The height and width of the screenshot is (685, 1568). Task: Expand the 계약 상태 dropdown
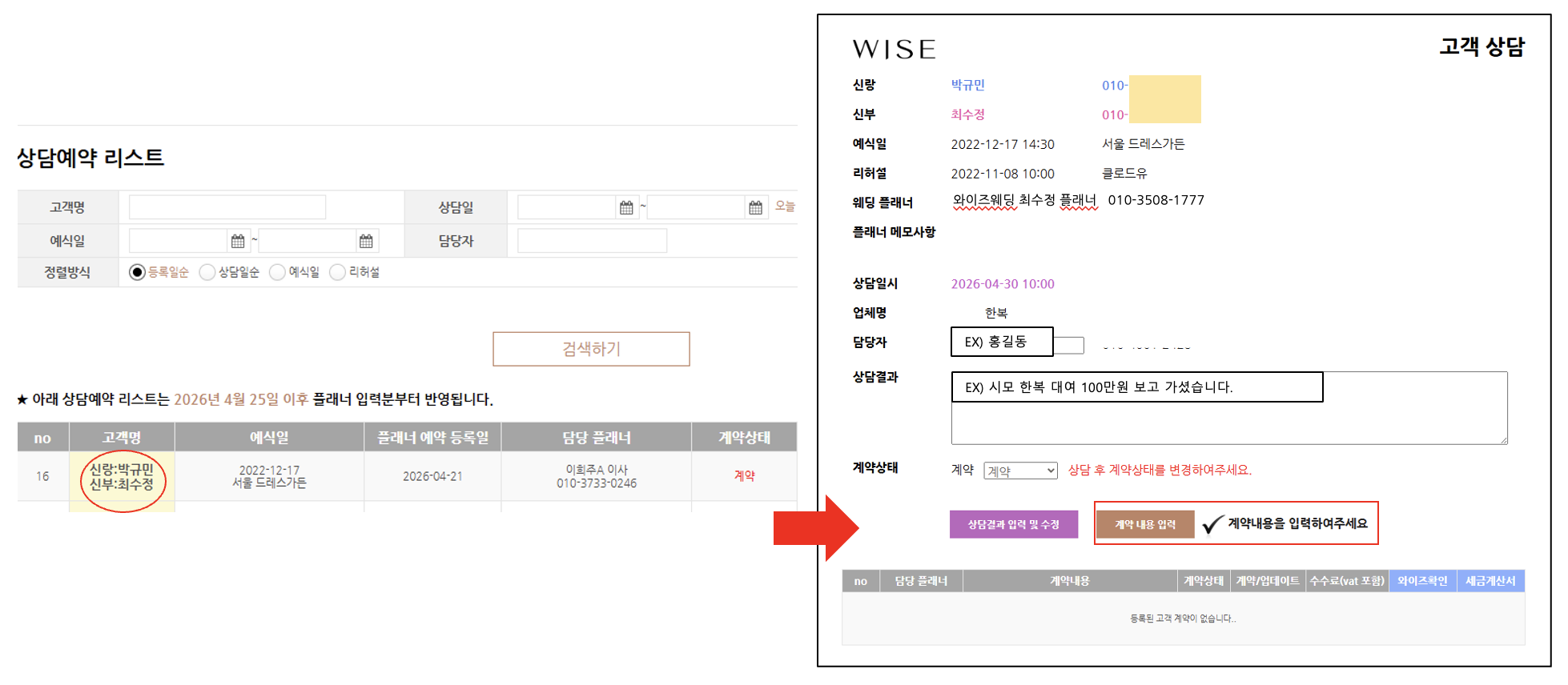(1020, 471)
